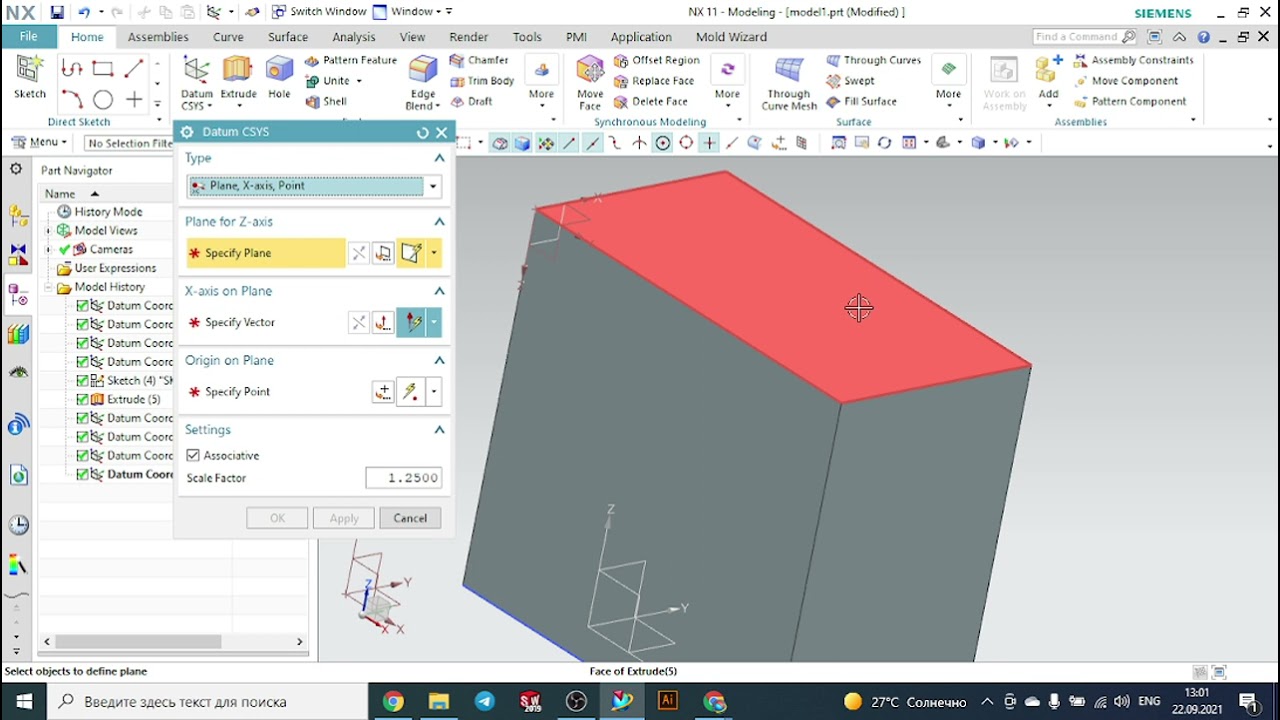Open Google Chrome from the taskbar

(393, 701)
